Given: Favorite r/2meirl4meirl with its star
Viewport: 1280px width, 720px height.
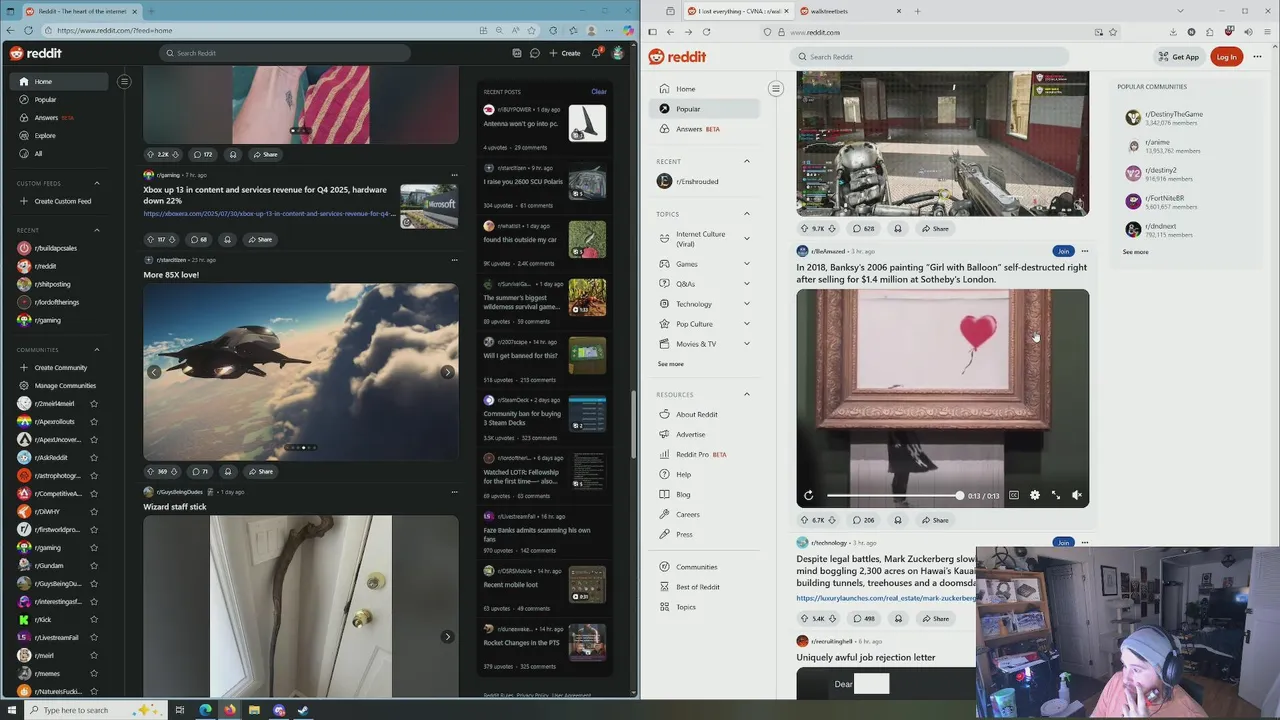Looking at the screenshot, I should coord(94,404).
